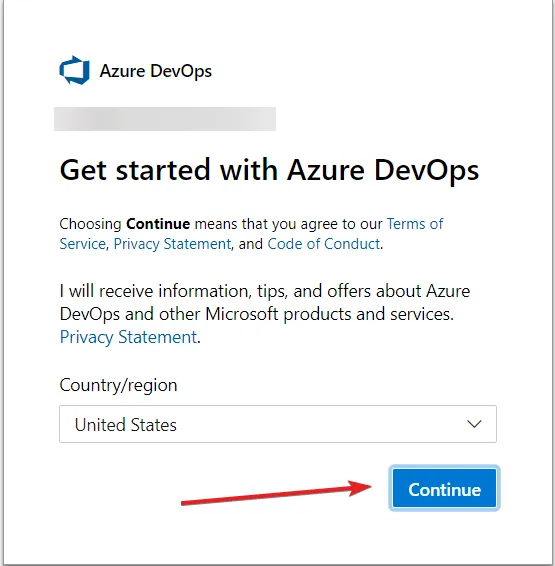Open the Privacy Statement link beside Code of Conduct
The height and width of the screenshot is (566, 555).
[172, 244]
